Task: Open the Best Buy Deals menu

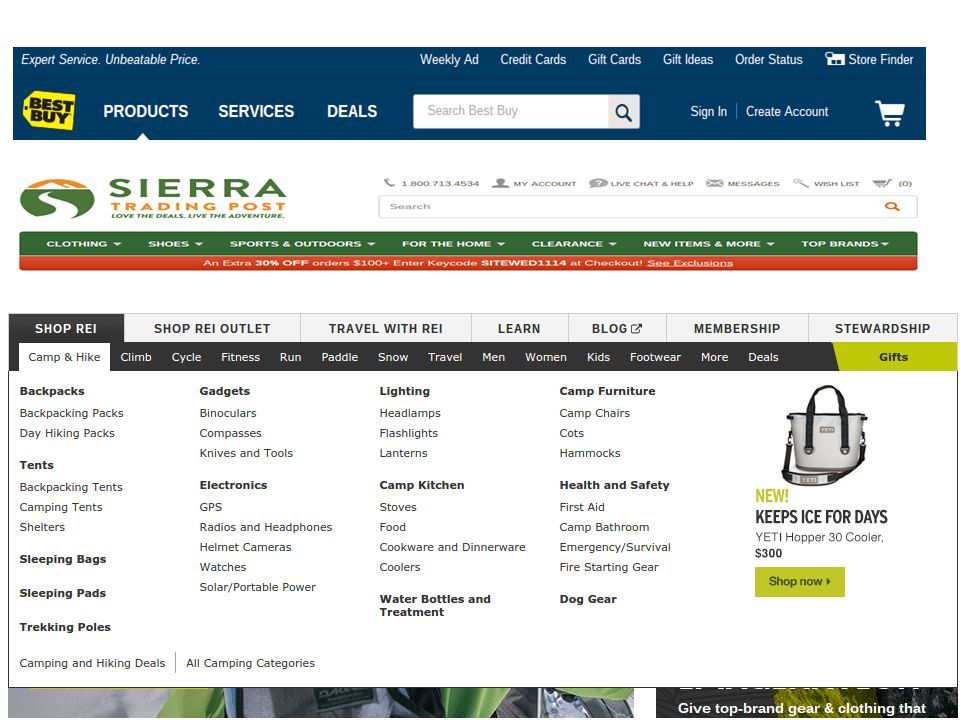Action: (352, 111)
